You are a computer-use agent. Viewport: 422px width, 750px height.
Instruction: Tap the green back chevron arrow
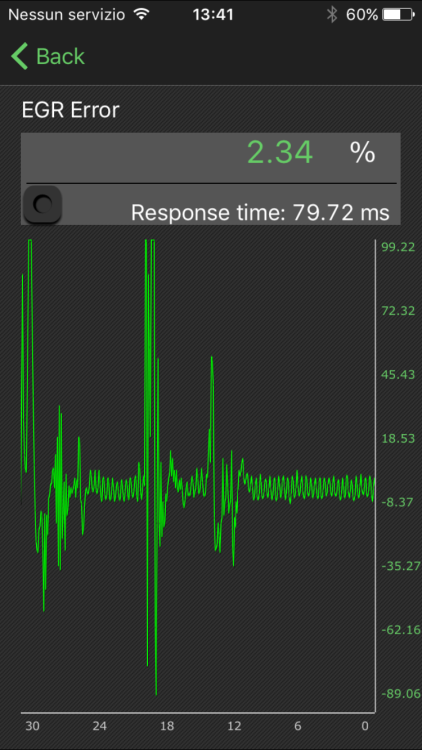20,56
